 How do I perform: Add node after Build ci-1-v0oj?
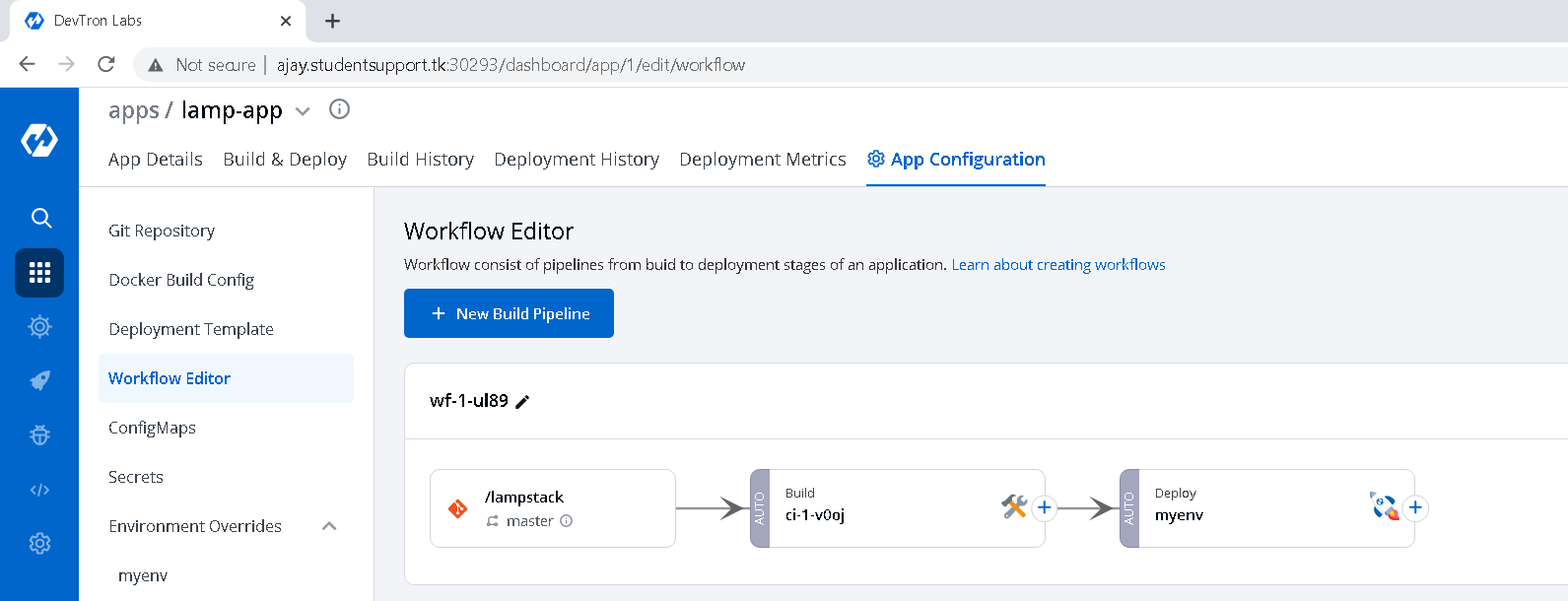(1045, 507)
